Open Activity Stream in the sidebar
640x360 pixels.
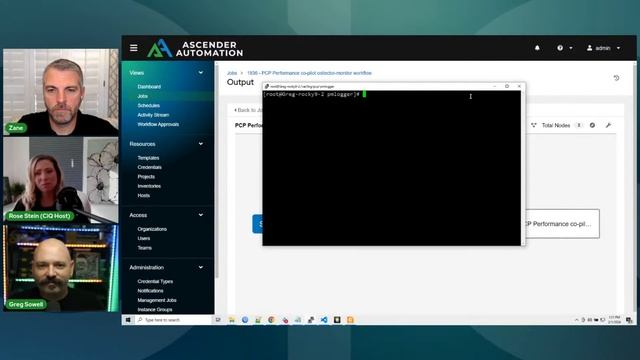point(153,115)
